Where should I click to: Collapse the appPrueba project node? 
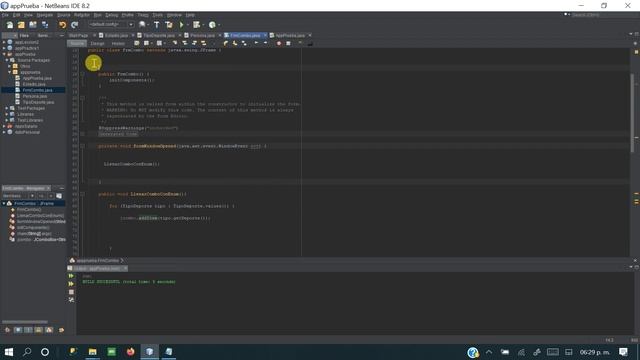pyautogui.click(x=4, y=54)
